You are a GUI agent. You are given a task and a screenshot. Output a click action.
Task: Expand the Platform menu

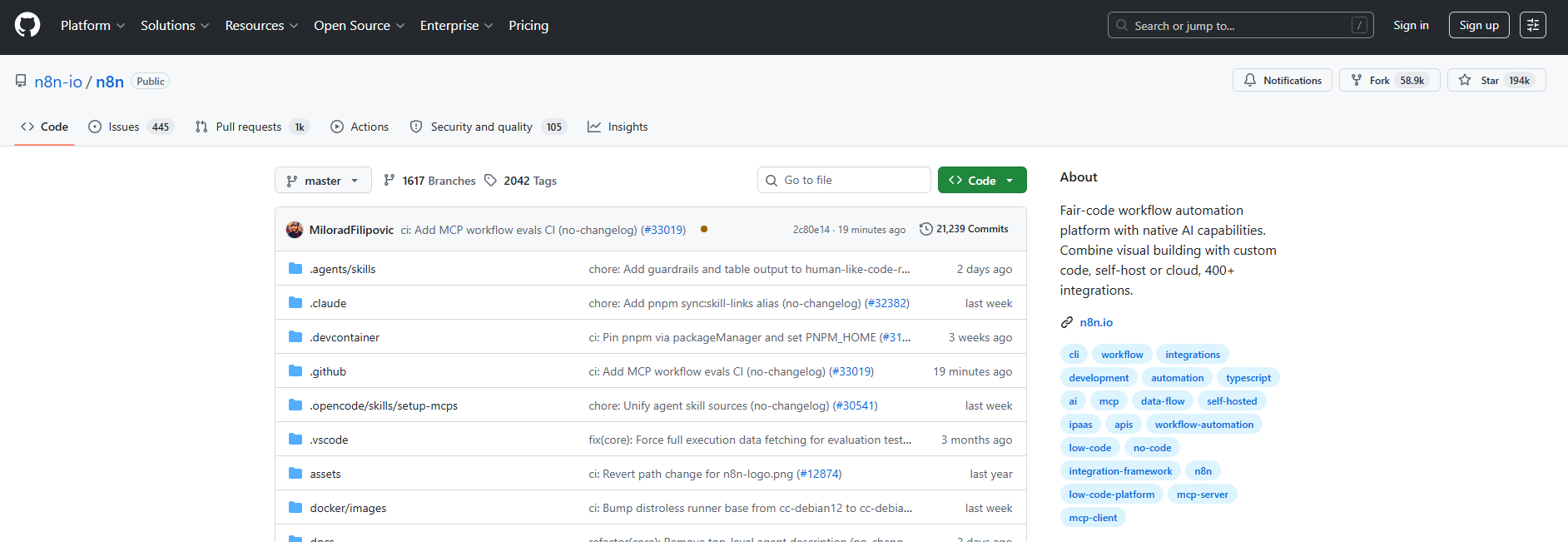(x=92, y=25)
